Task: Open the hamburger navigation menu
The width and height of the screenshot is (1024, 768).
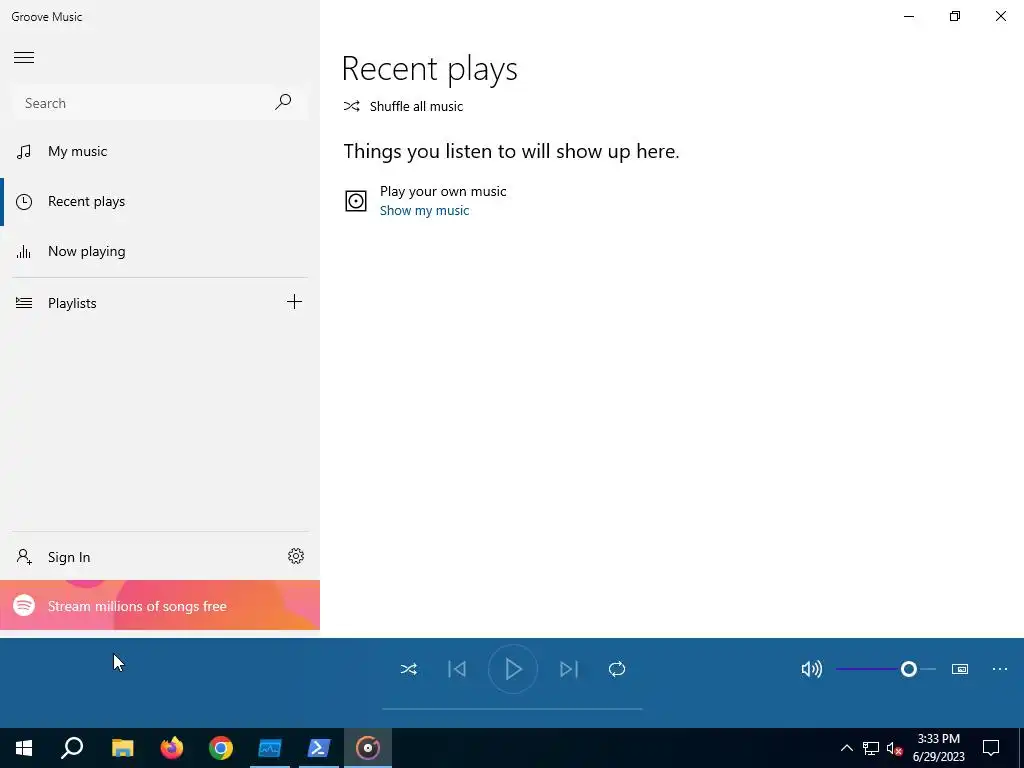Action: tap(24, 57)
